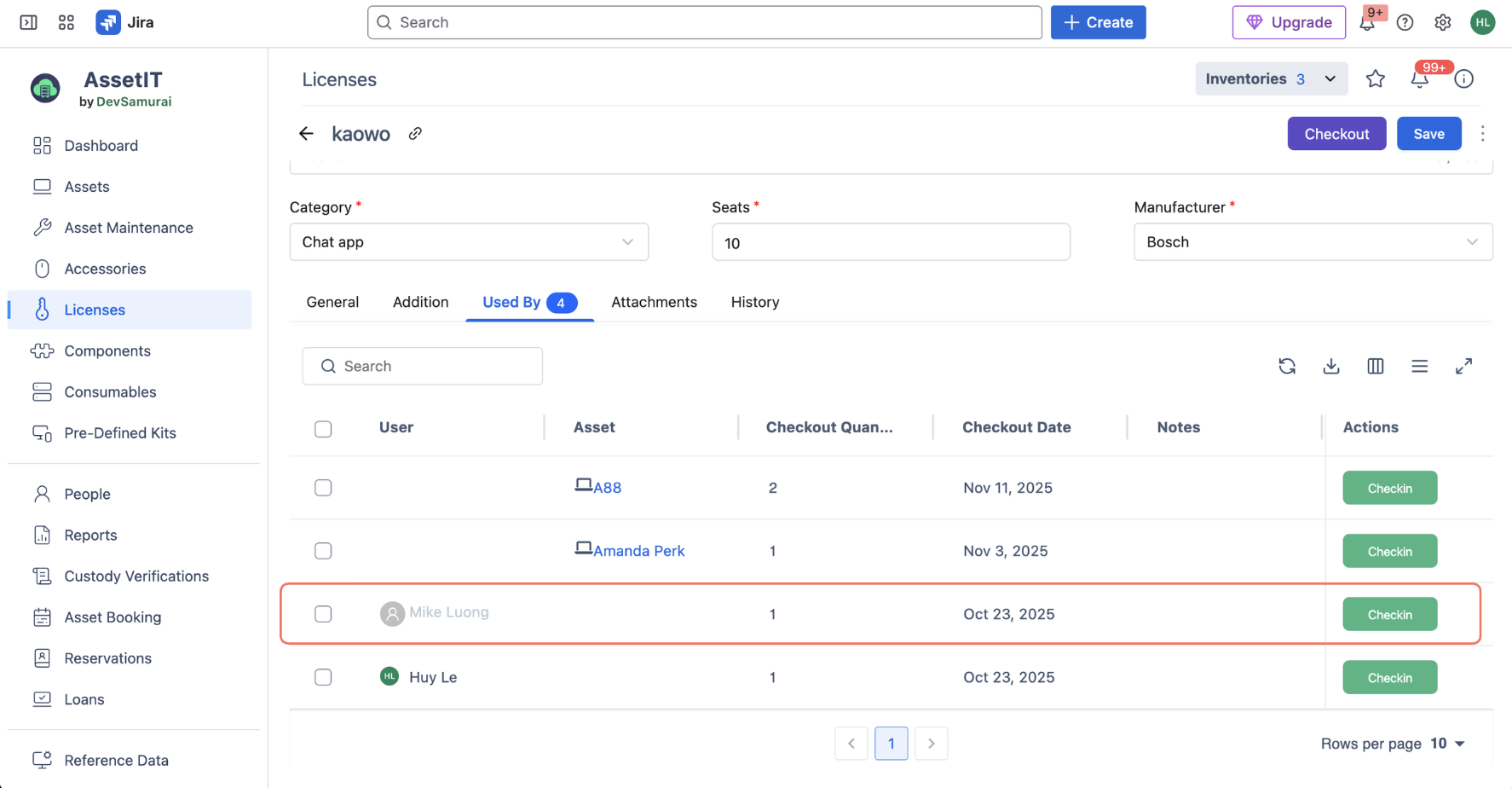Tick the checkbox for Huy Le row
The height and width of the screenshot is (788, 1512).
(323, 677)
